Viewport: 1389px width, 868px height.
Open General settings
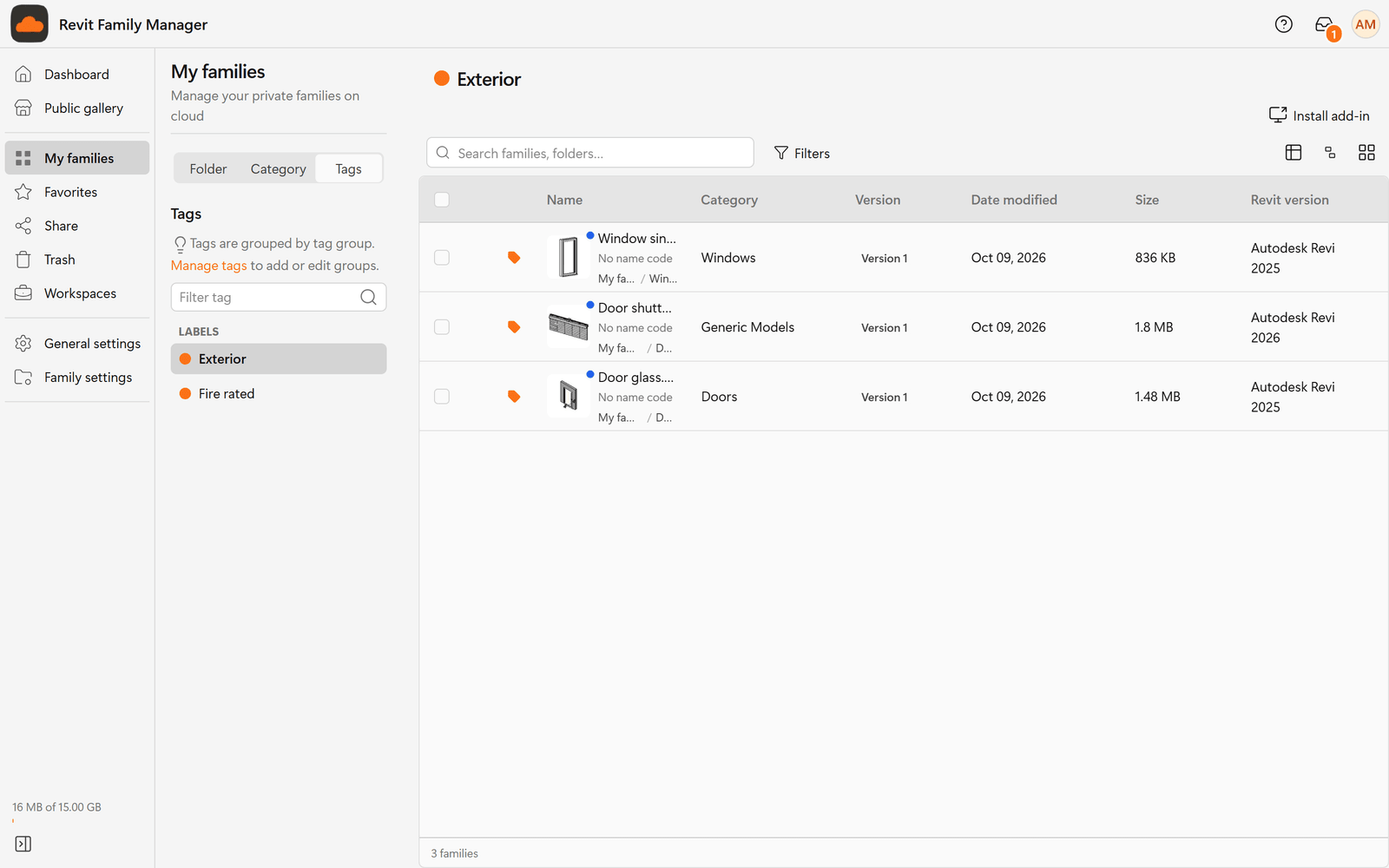click(x=76, y=344)
